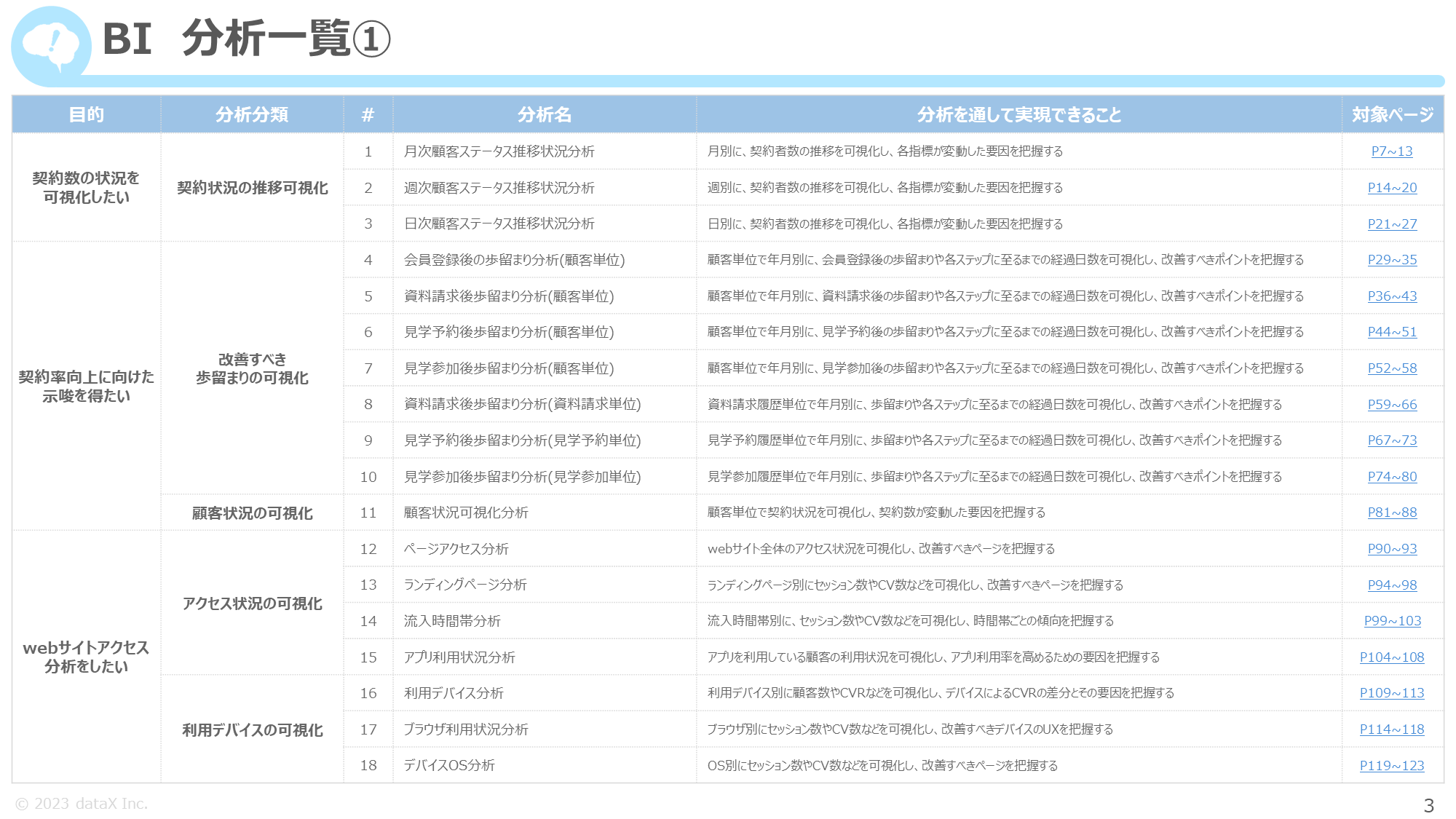Open page link P119~123
Image resolution: width=1456 pixels, height=819 pixels.
(1392, 766)
